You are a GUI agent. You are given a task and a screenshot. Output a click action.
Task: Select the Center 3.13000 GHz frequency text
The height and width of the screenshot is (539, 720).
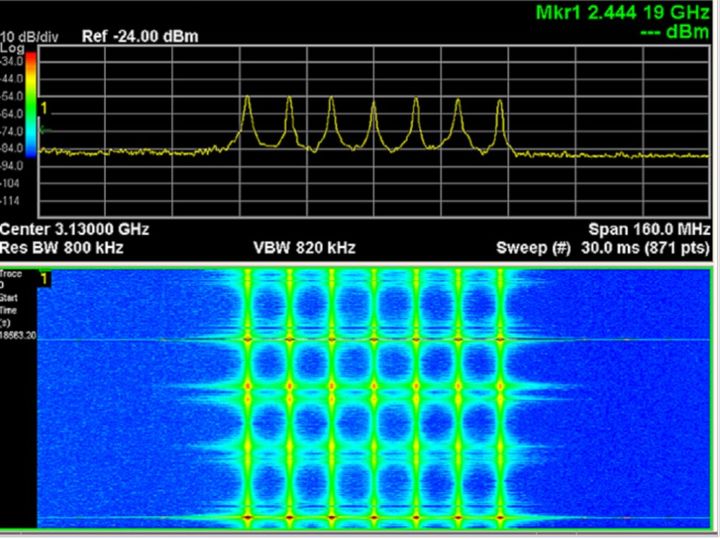(75, 229)
